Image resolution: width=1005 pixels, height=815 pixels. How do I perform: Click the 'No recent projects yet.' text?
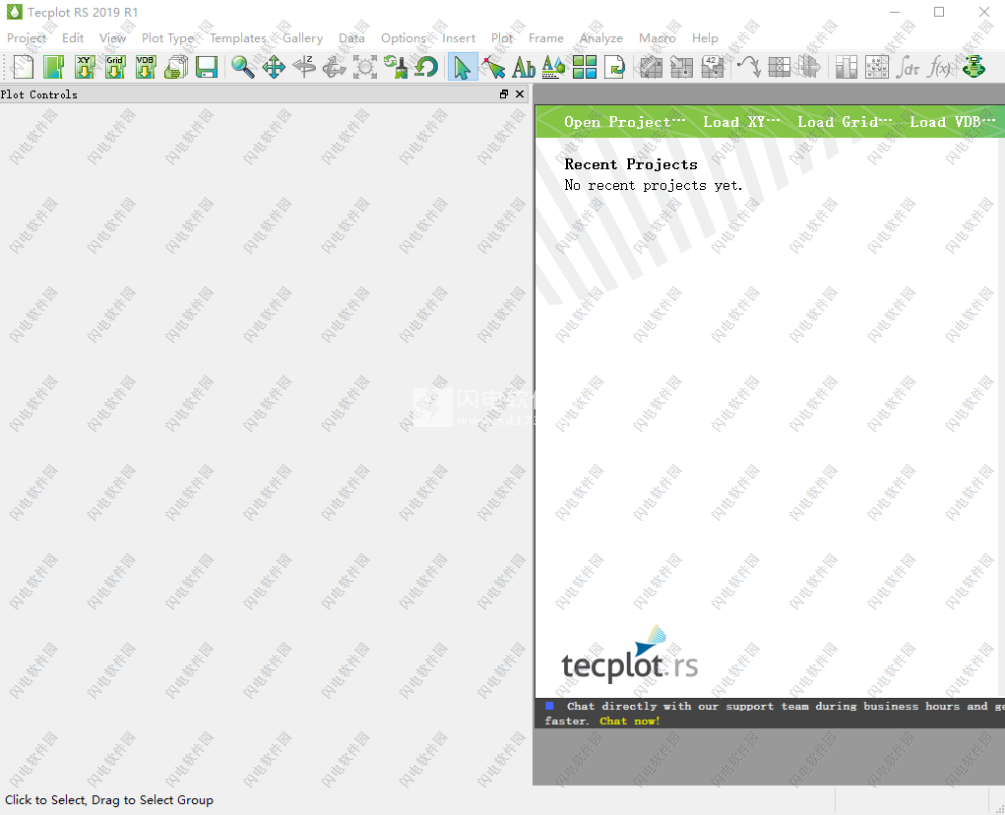[x=653, y=185]
